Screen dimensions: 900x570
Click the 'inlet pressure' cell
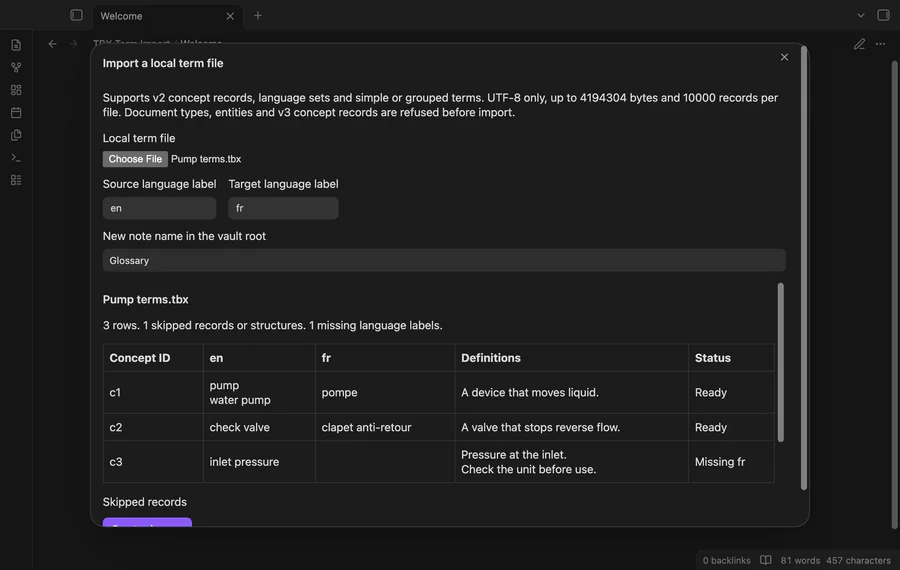(259, 462)
